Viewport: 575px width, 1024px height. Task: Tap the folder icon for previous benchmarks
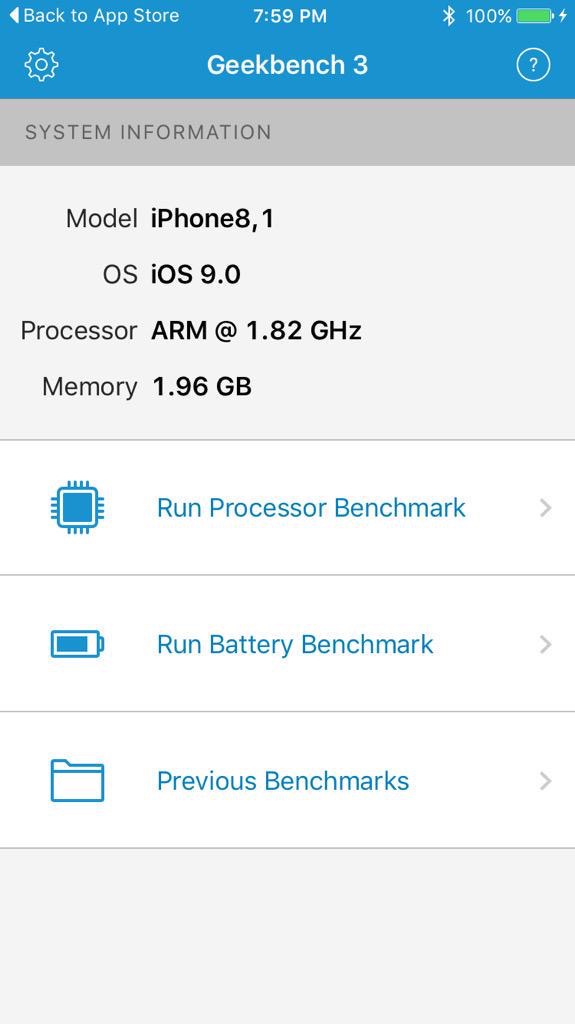(x=77, y=780)
